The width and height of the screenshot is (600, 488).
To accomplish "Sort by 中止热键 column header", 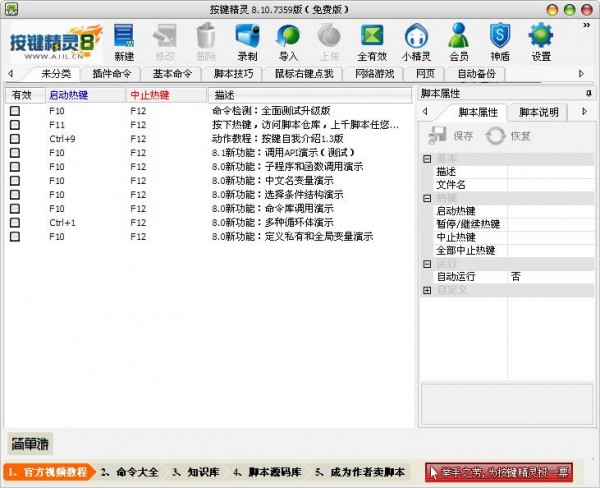I will tap(166, 95).
